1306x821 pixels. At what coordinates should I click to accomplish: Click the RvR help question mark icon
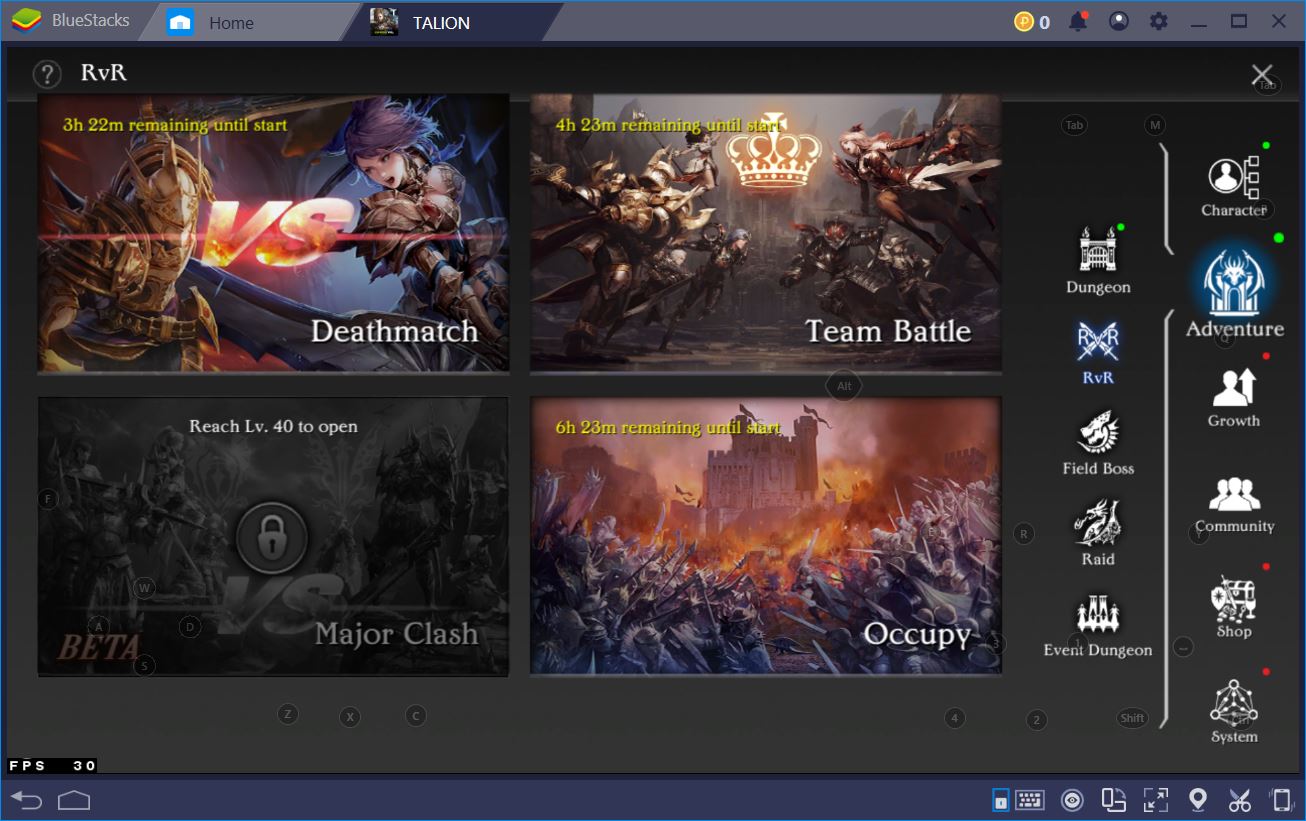click(x=47, y=74)
